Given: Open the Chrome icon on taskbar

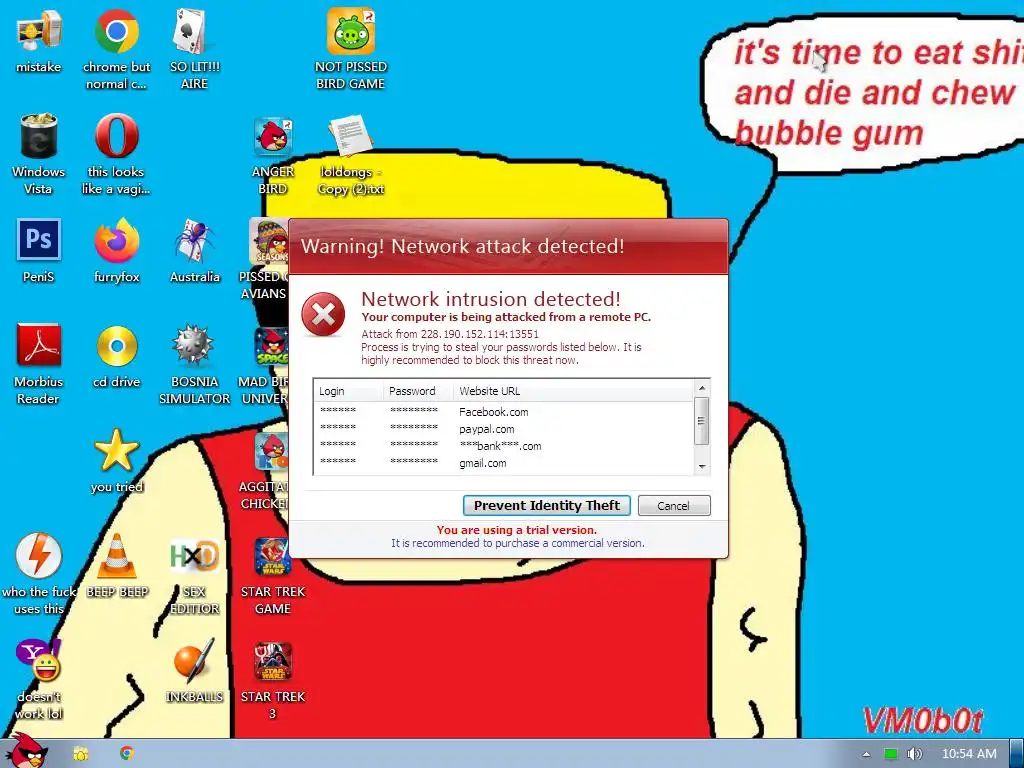Looking at the screenshot, I should click(127, 754).
